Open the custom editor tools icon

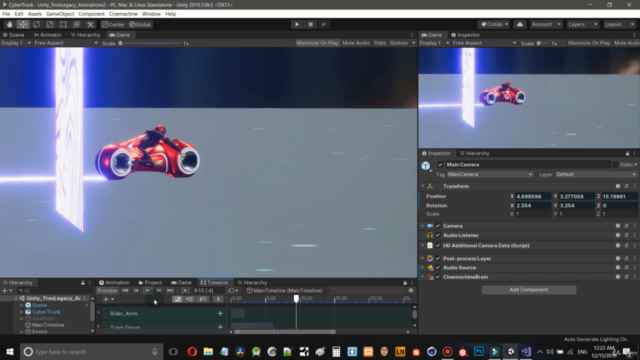pyautogui.click(x=90, y=24)
